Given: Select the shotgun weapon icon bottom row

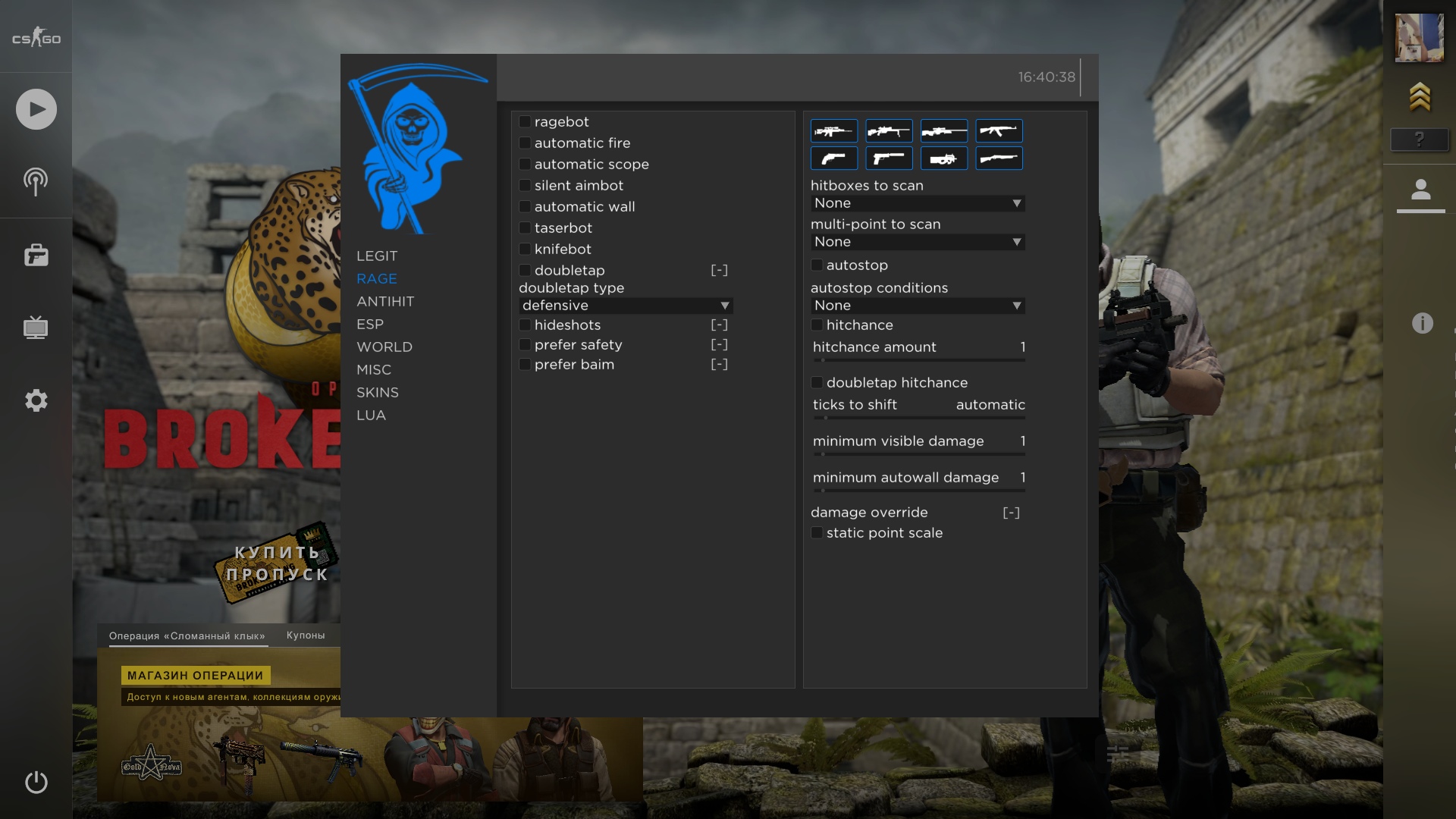Looking at the screenshot, I should coord(998,158).
